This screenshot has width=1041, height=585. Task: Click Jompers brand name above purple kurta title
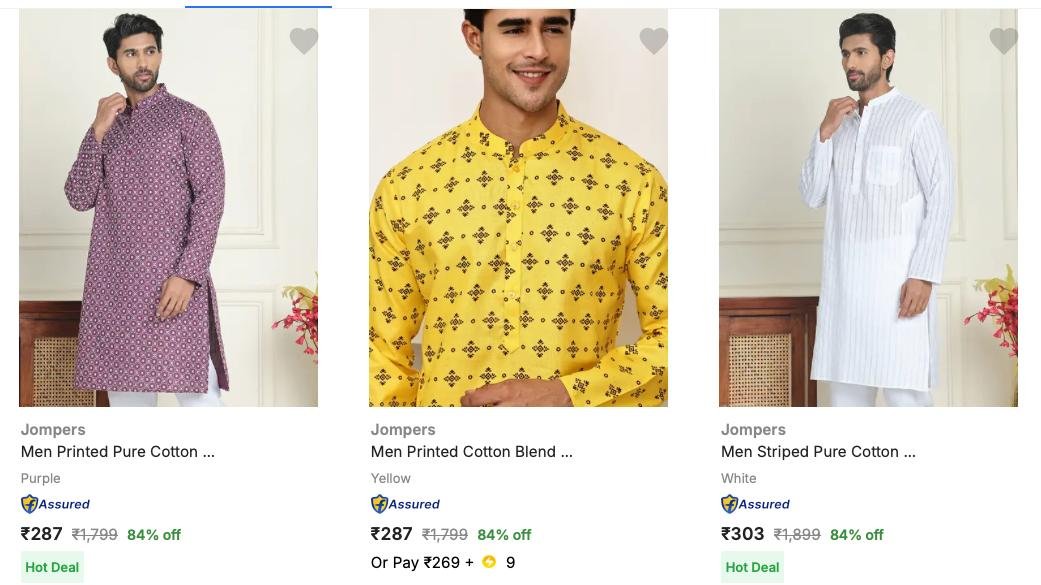click(x=53, y=430)
